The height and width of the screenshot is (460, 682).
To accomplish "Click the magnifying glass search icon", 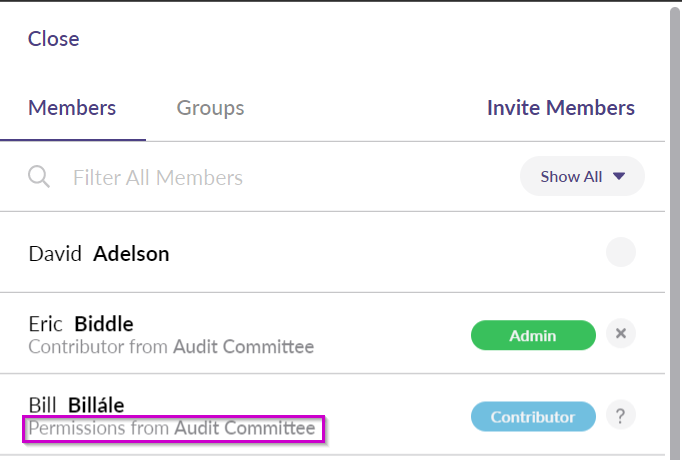I will coord(39,177).
